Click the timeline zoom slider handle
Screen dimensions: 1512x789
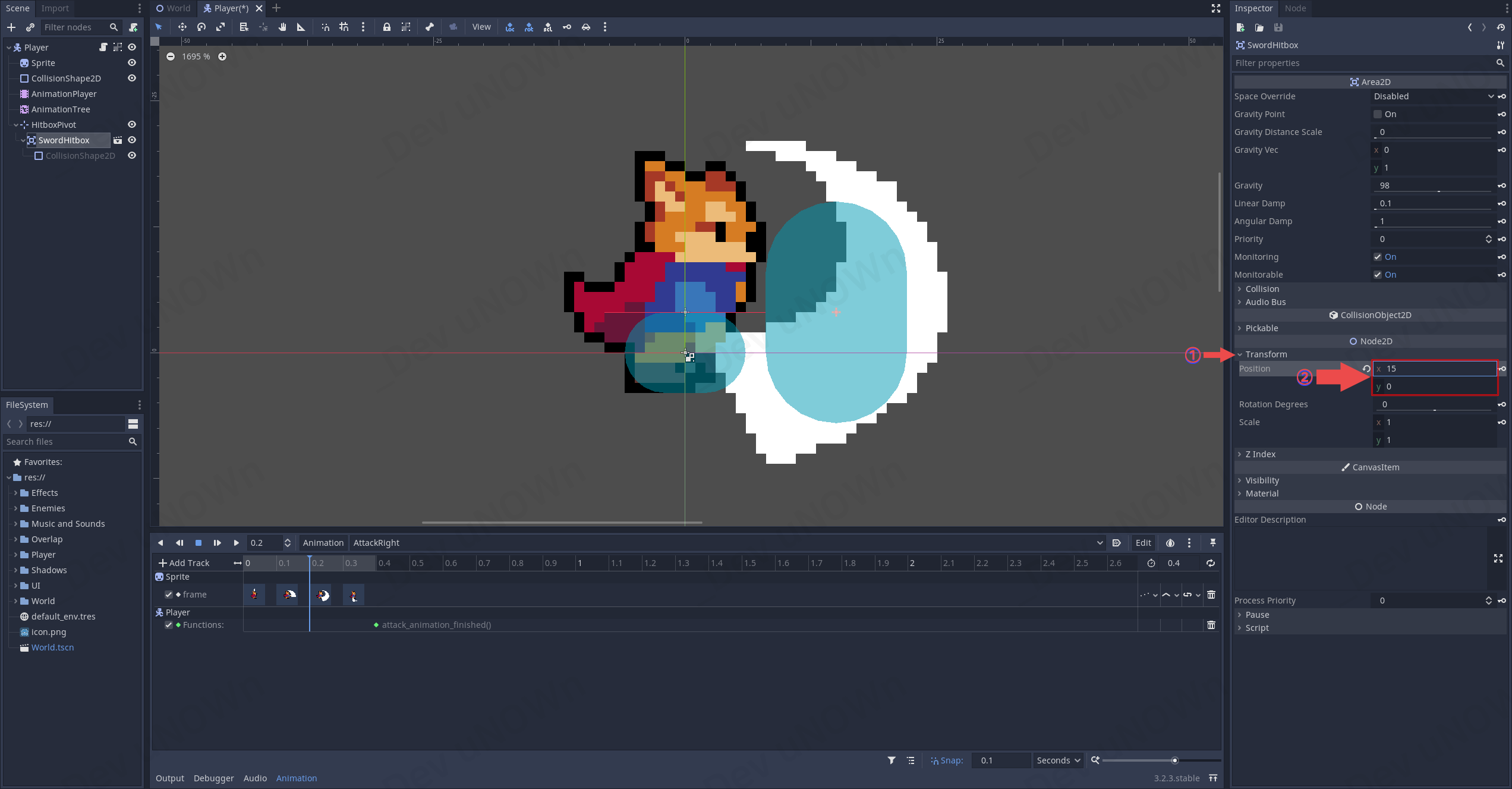tap(1174, 760)
